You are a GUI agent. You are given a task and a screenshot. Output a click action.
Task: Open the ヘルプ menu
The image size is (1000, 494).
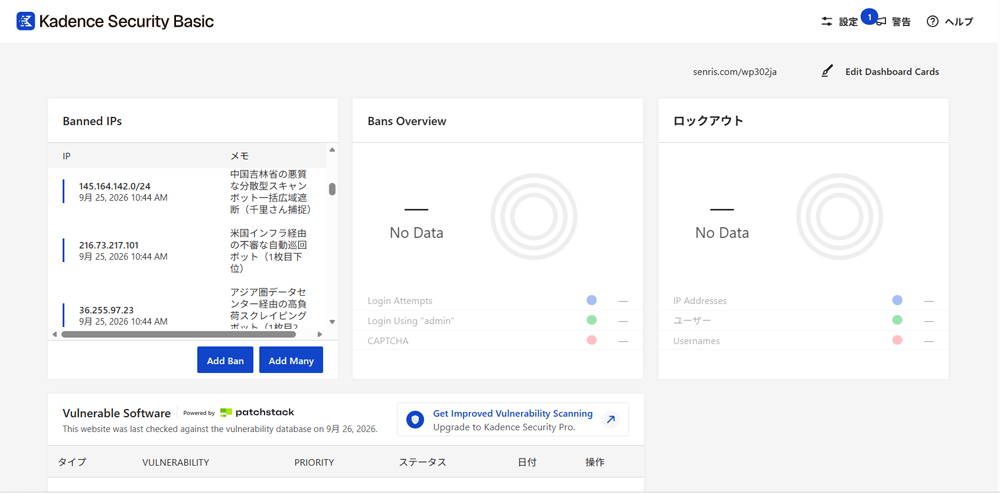tap(950, 22)
